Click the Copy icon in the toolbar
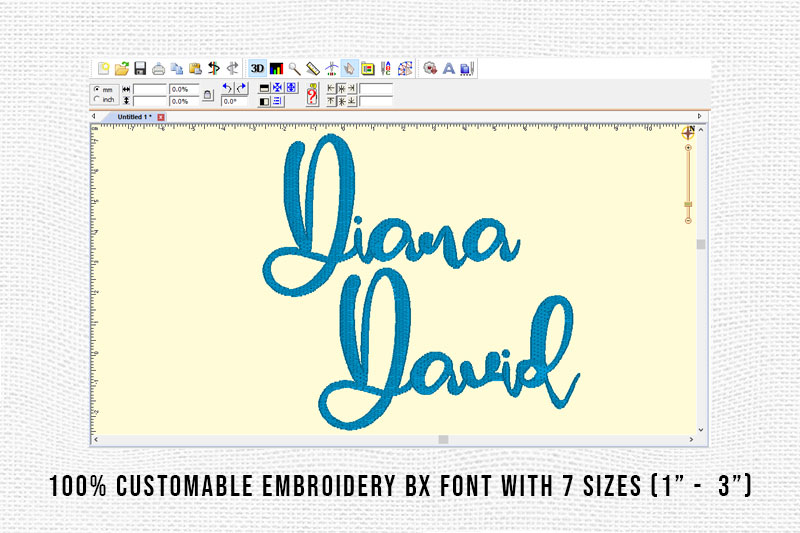This screenshot has height=533, width=800. click(x=177, y=68)
